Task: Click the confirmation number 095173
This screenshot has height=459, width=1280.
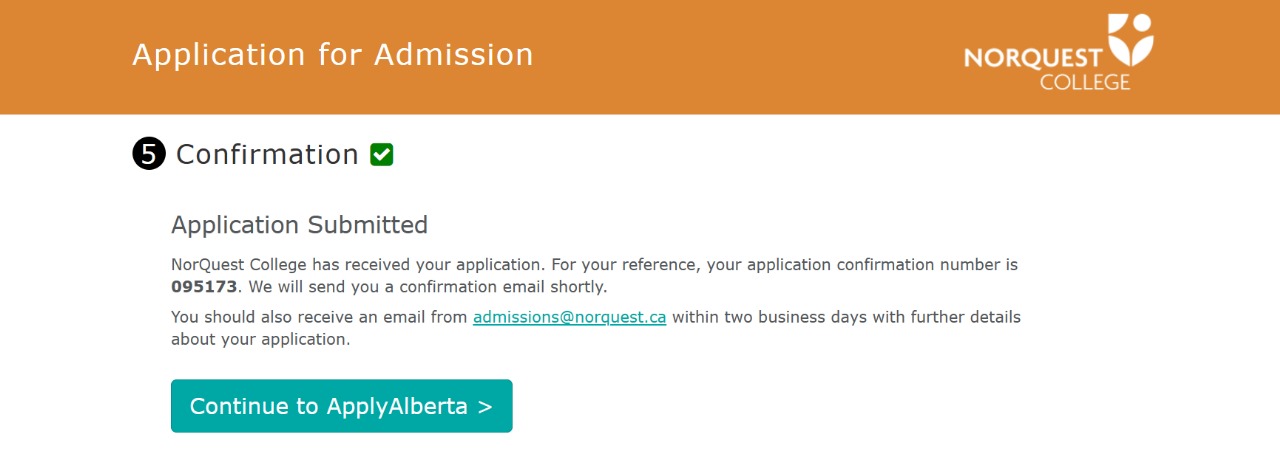Action: point(204,287)
